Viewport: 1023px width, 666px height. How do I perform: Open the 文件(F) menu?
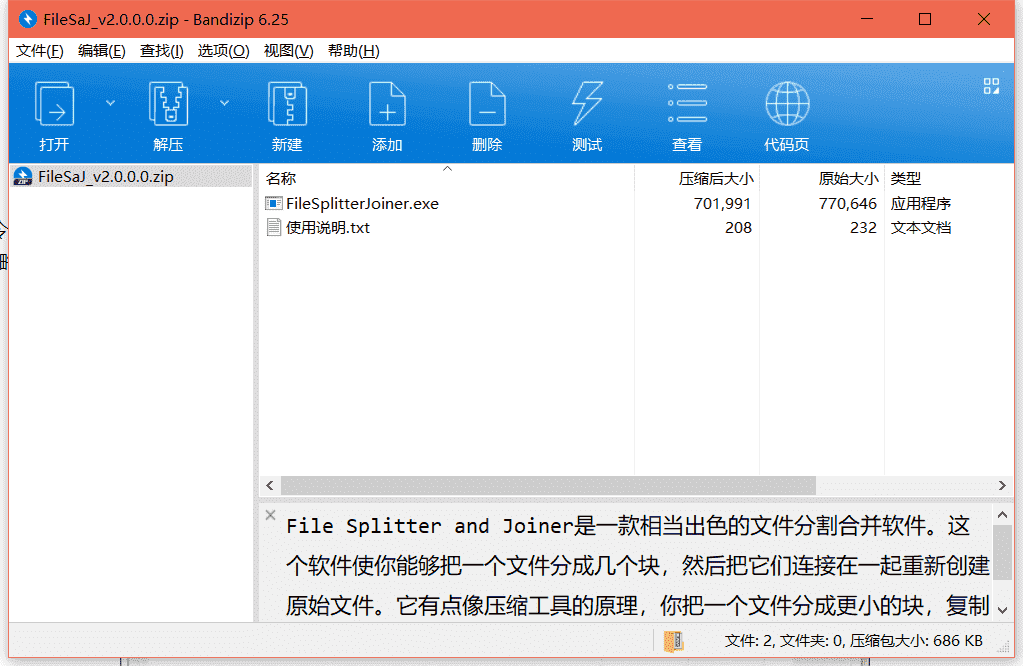tap(39, 51)
